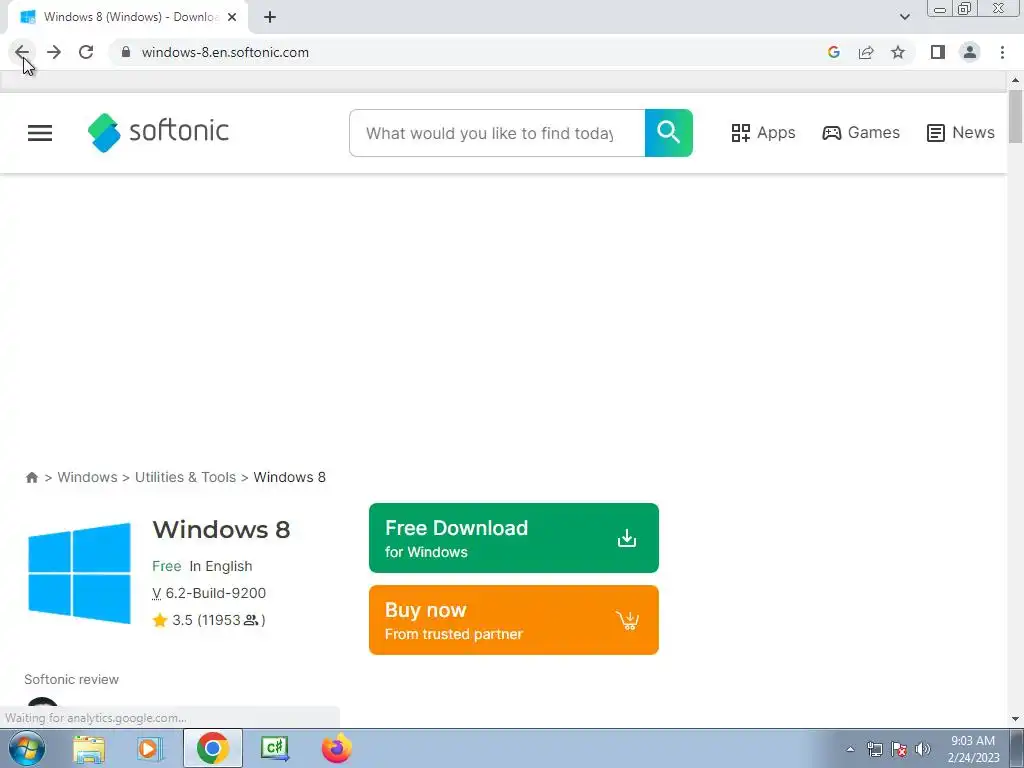The height and width of the screenshot is (768, 1024).
Task: Open the Softonic hamburger menu
Action: [x=40, y=133]
